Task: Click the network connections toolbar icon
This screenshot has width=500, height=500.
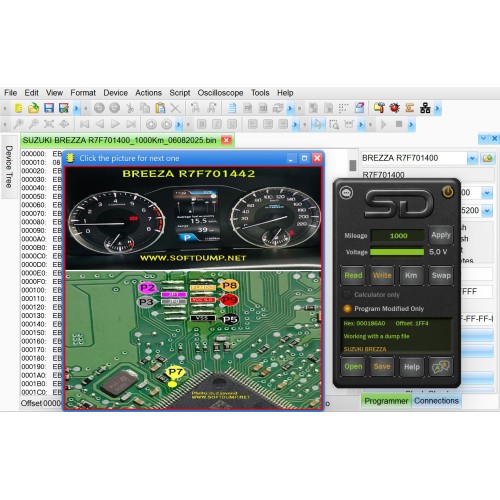Action: point(425,108)
